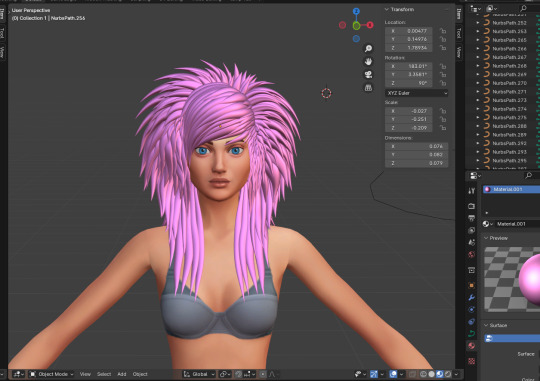Open the Output properties tab icon
Screen dimensions: 540x381
tap(471, 218)
